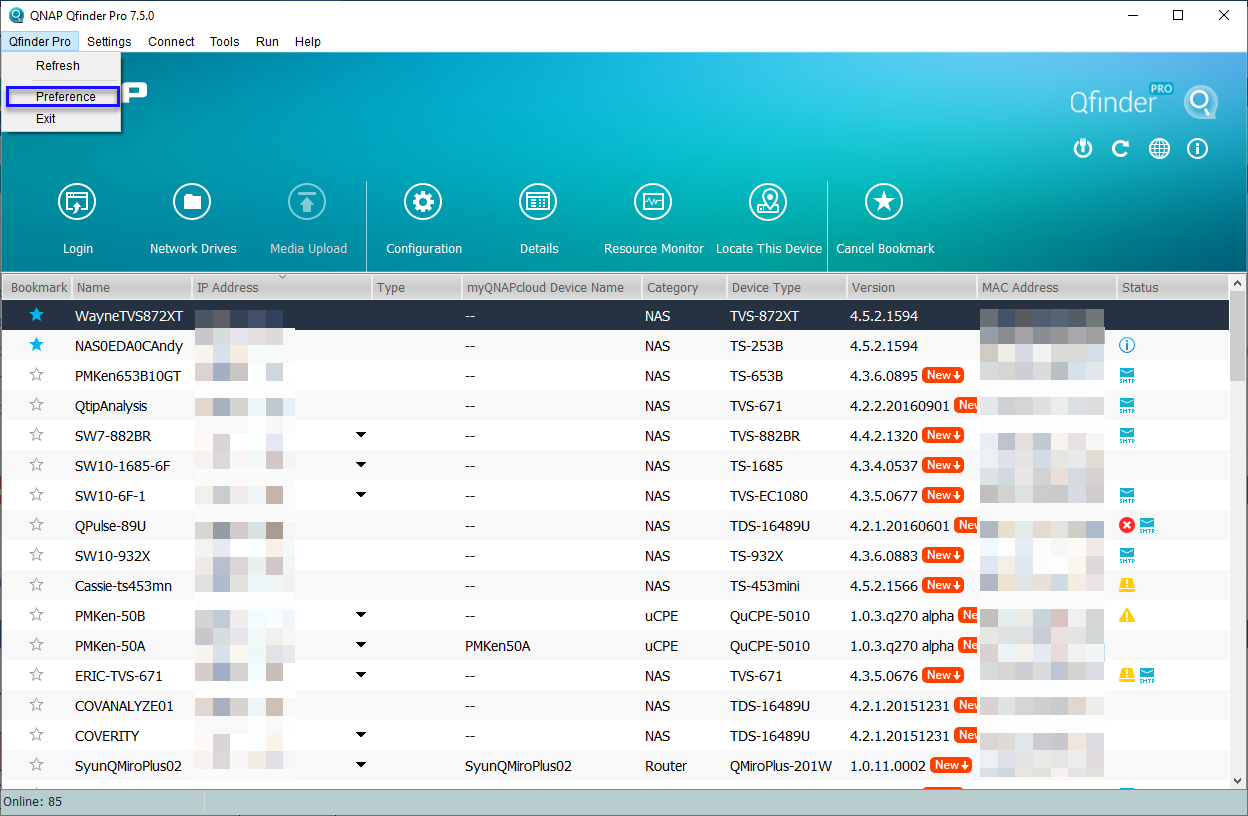Open the Configuration gear tool
This screenshot has width=1248, height=816.
423,203
